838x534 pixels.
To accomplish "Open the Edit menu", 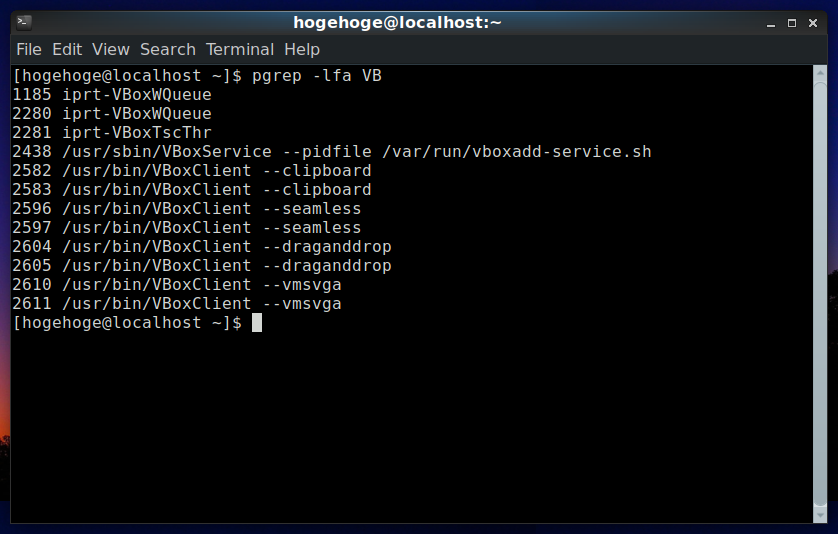I will pyautogui.click(x=67, y=50).
